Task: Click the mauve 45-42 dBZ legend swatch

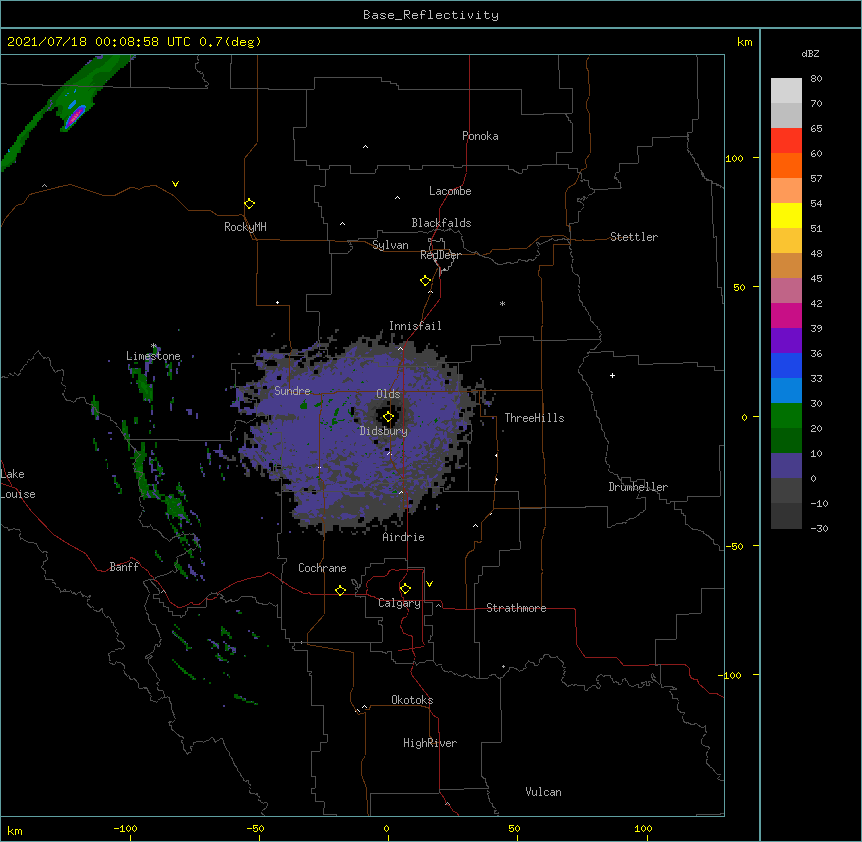Action: [x=786, y=290]
